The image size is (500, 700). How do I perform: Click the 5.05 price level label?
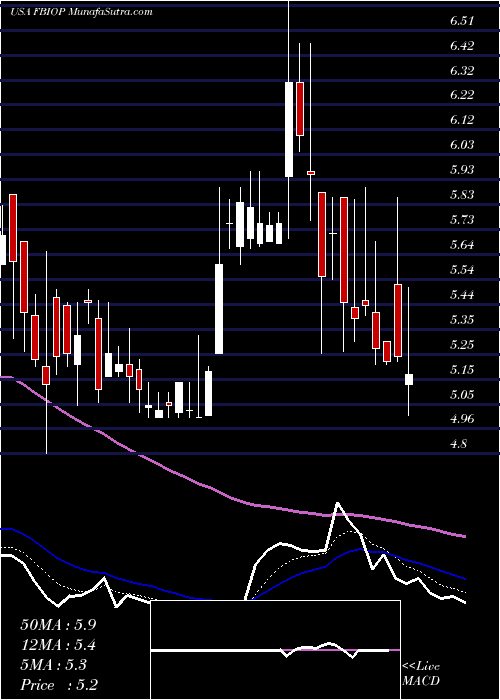(462, 395)
